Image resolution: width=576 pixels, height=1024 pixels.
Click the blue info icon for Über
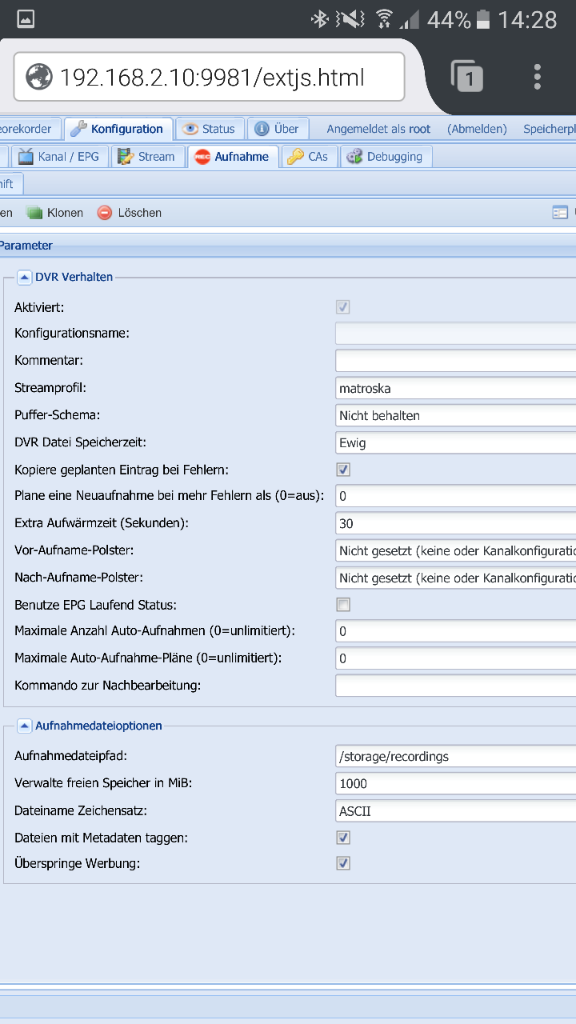262,129
